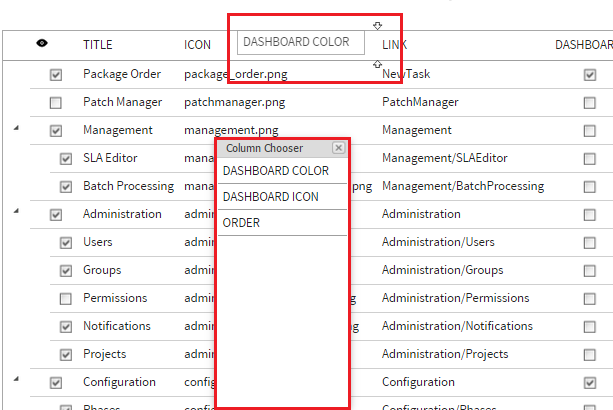Select the SLA Editor row title
This screenshot has height=410, width=613.
(110, 158)
